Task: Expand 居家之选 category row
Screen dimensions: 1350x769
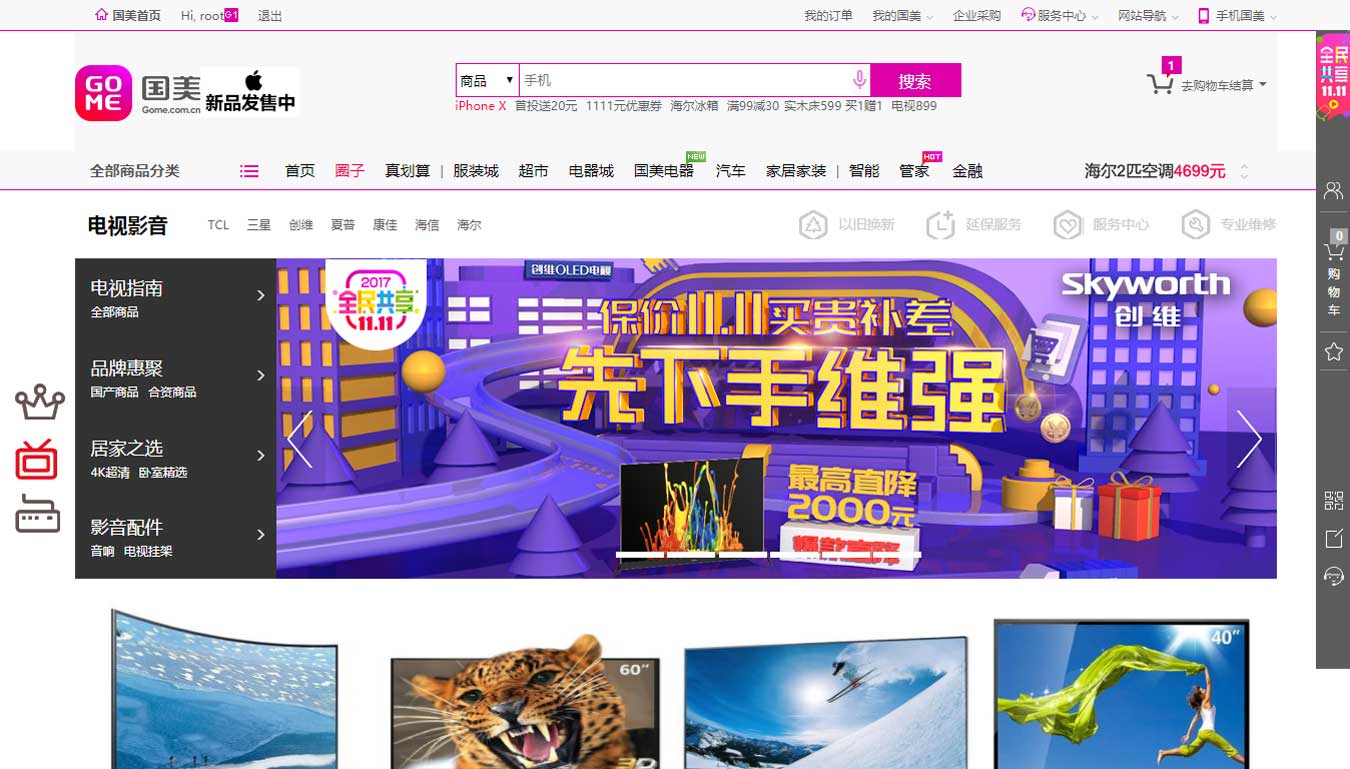Action: [175, 458]
